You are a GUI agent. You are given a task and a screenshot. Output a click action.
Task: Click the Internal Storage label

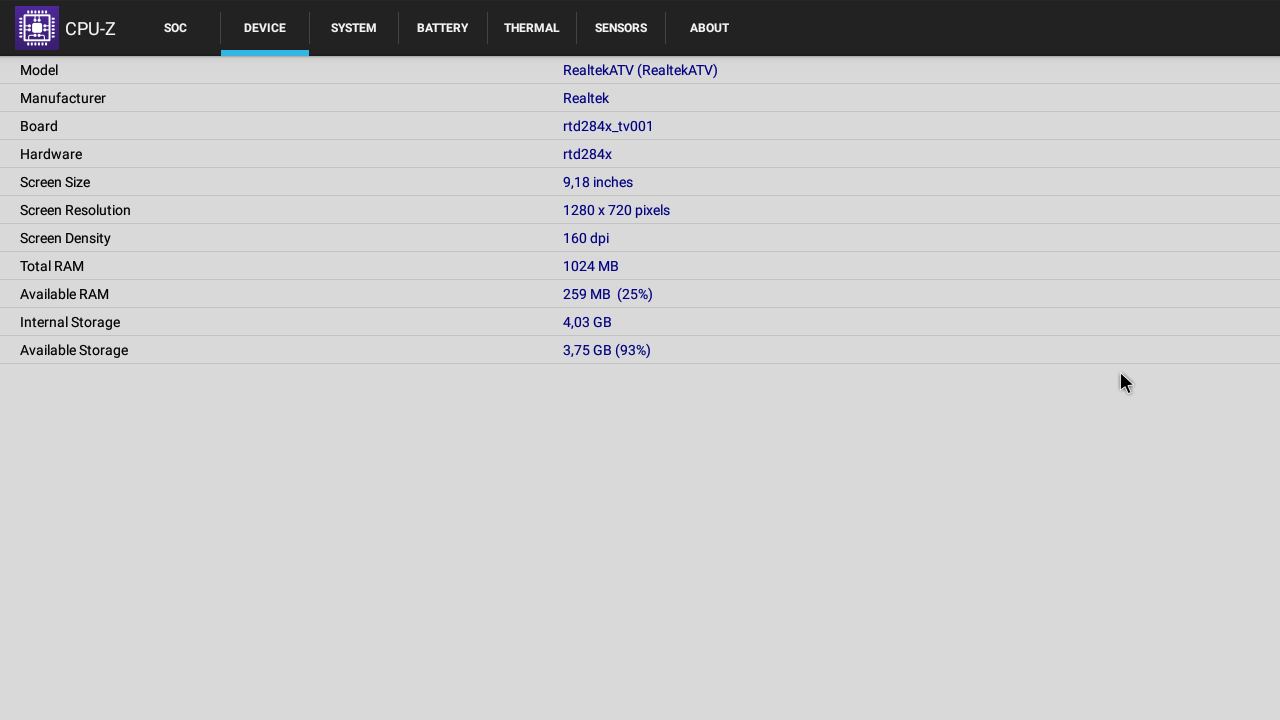pyautogui.click(x=70, y=322)
